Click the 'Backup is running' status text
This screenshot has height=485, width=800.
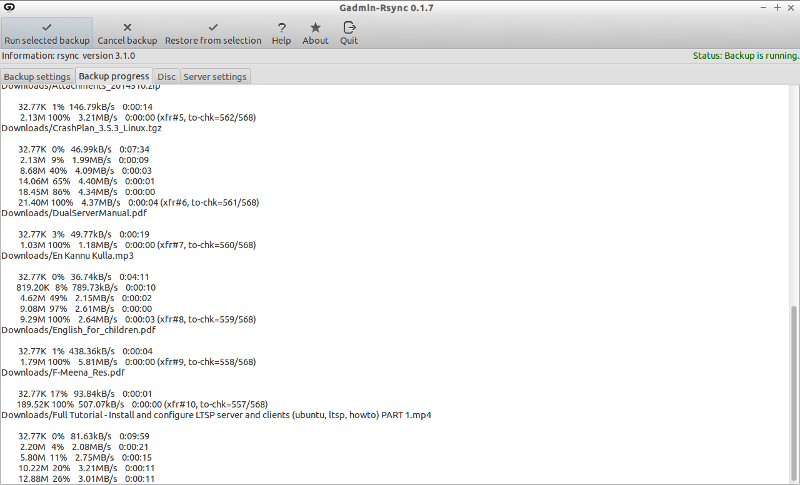click(744, 55)
